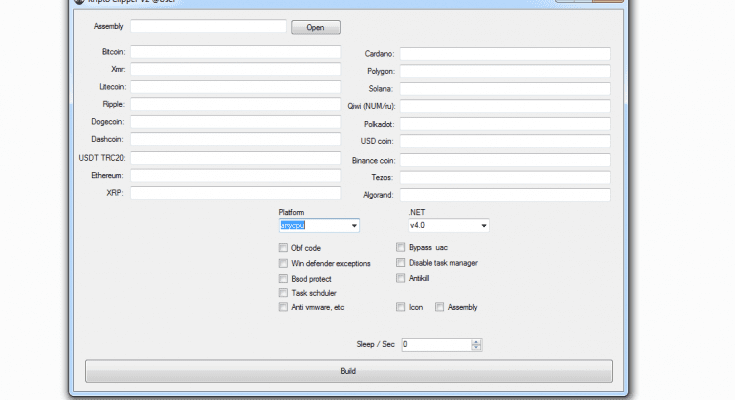Screen dimensions: 735x400
Task: Check the Disable task manager option
Action: point(401,263)
